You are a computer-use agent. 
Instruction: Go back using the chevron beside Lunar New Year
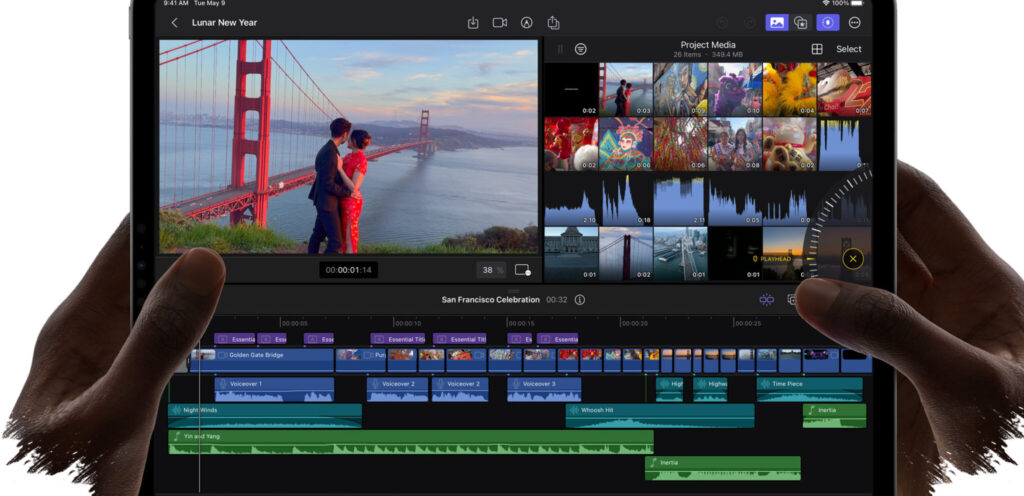pos(174,23)
